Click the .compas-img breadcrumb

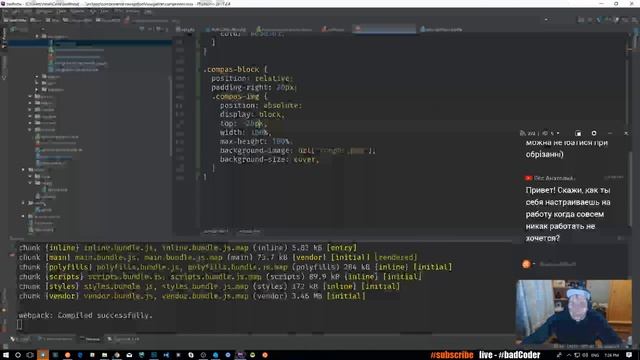pos(249,231)
